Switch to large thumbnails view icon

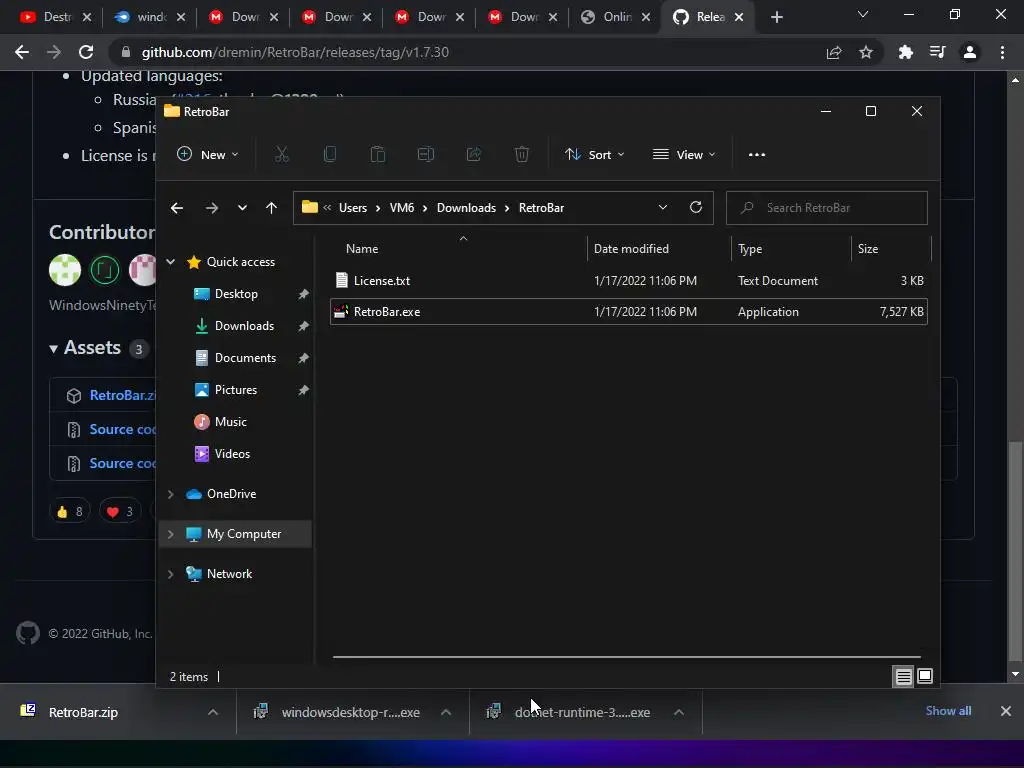(x=925, y=676)
